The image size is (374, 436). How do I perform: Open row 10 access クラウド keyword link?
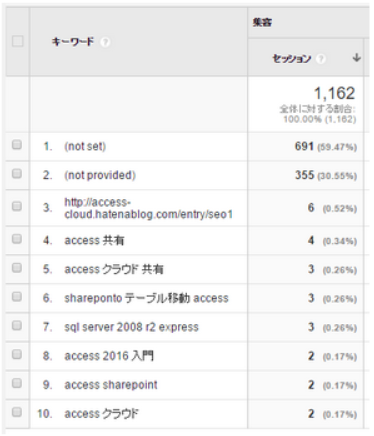click(101, 414)
